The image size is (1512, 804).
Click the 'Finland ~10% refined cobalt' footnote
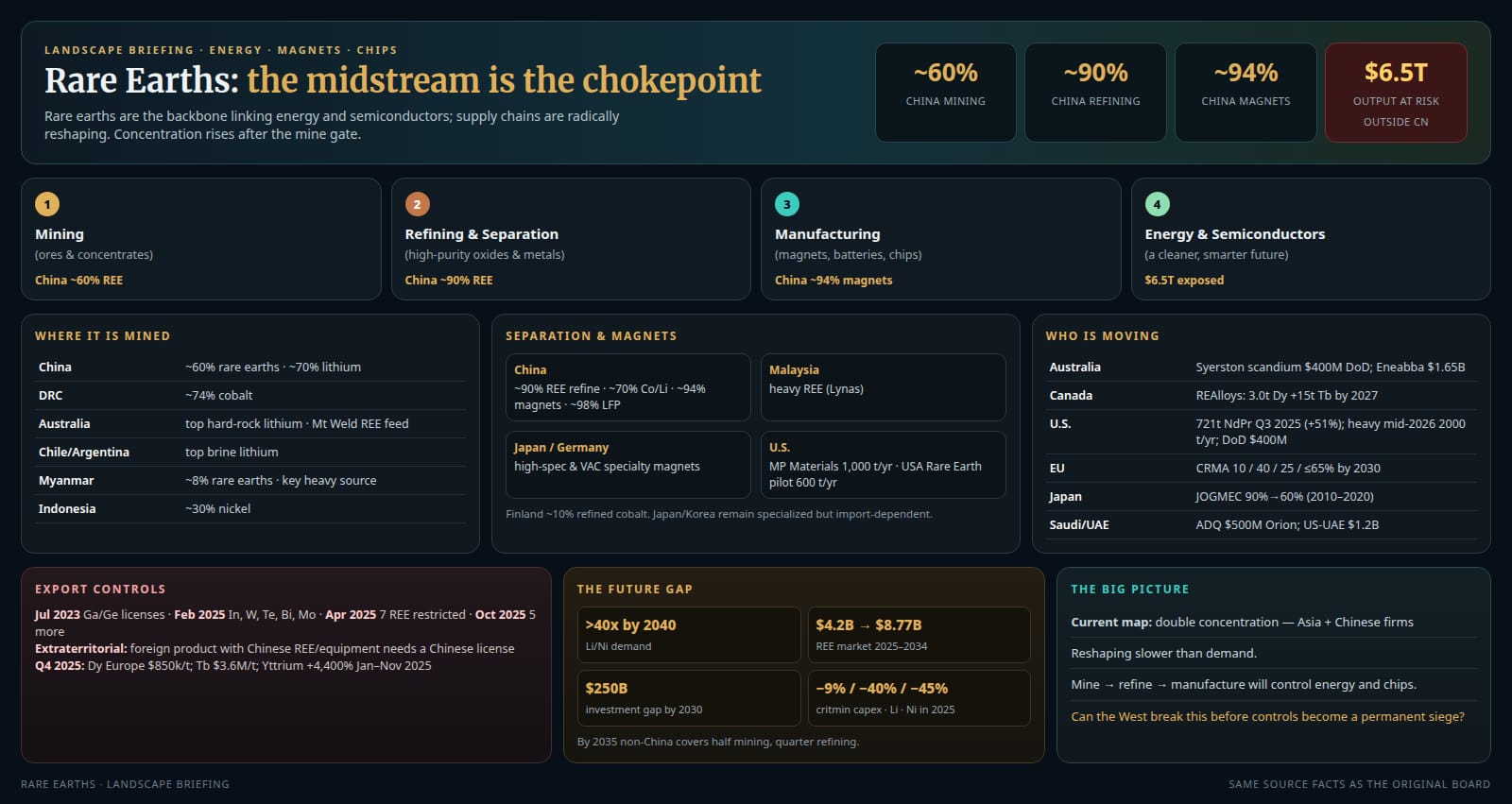(719, 515)
